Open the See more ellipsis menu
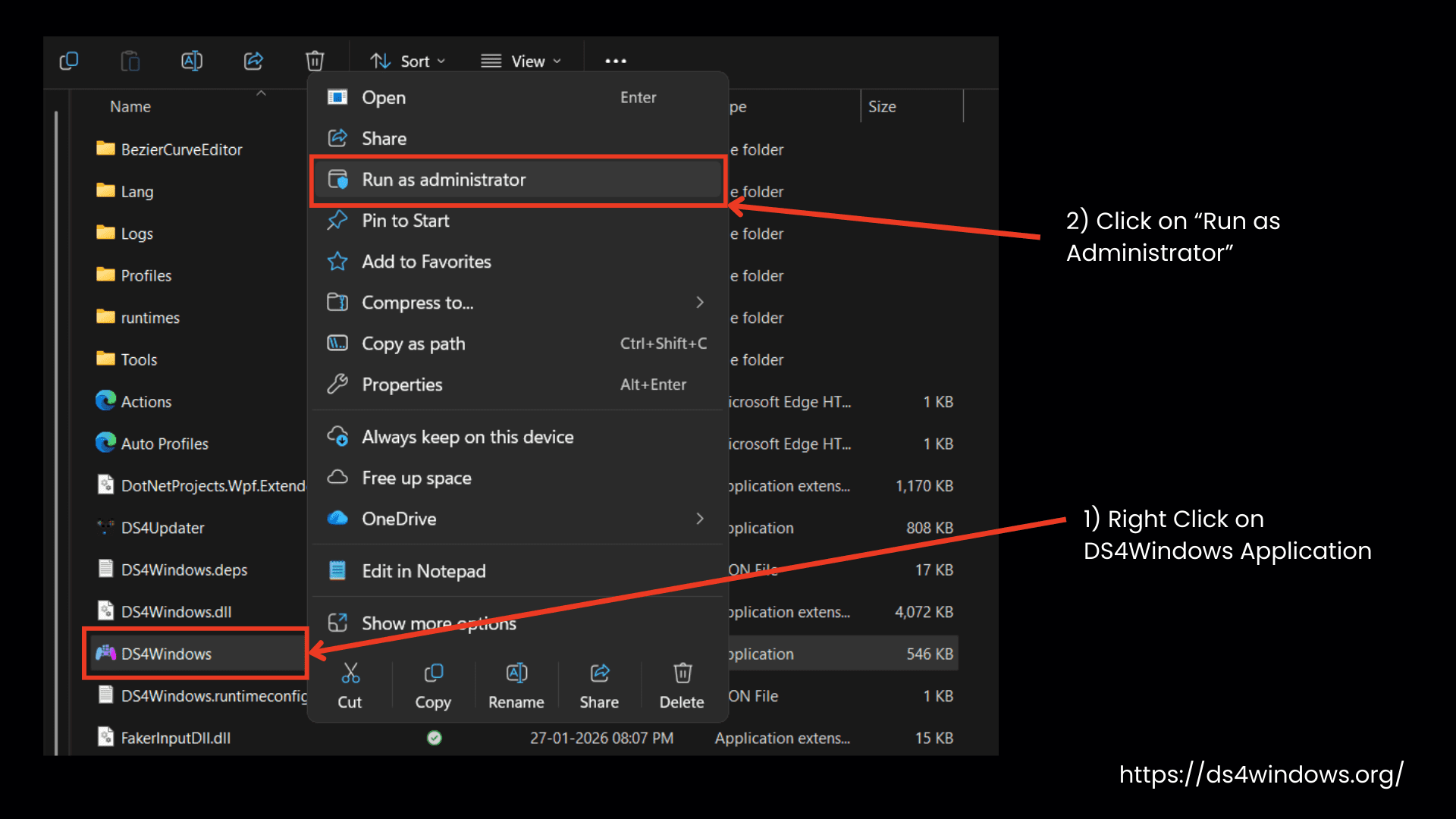Image resolution: width=1456 pixels, height=819 pixels. pos(616,61)
